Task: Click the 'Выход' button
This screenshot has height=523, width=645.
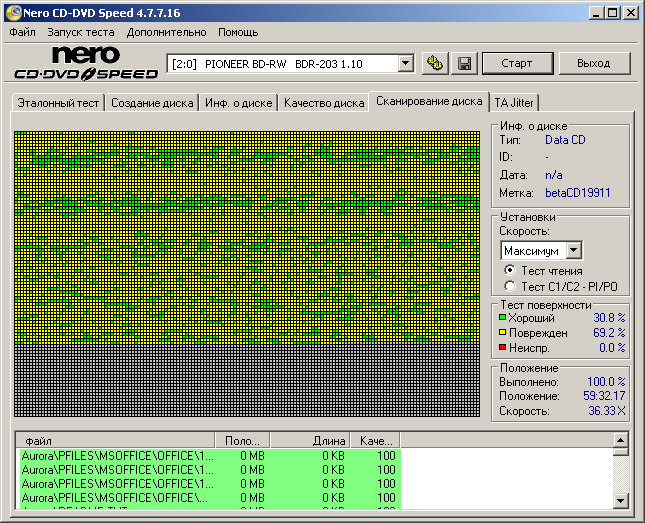Action: (593, 63)
